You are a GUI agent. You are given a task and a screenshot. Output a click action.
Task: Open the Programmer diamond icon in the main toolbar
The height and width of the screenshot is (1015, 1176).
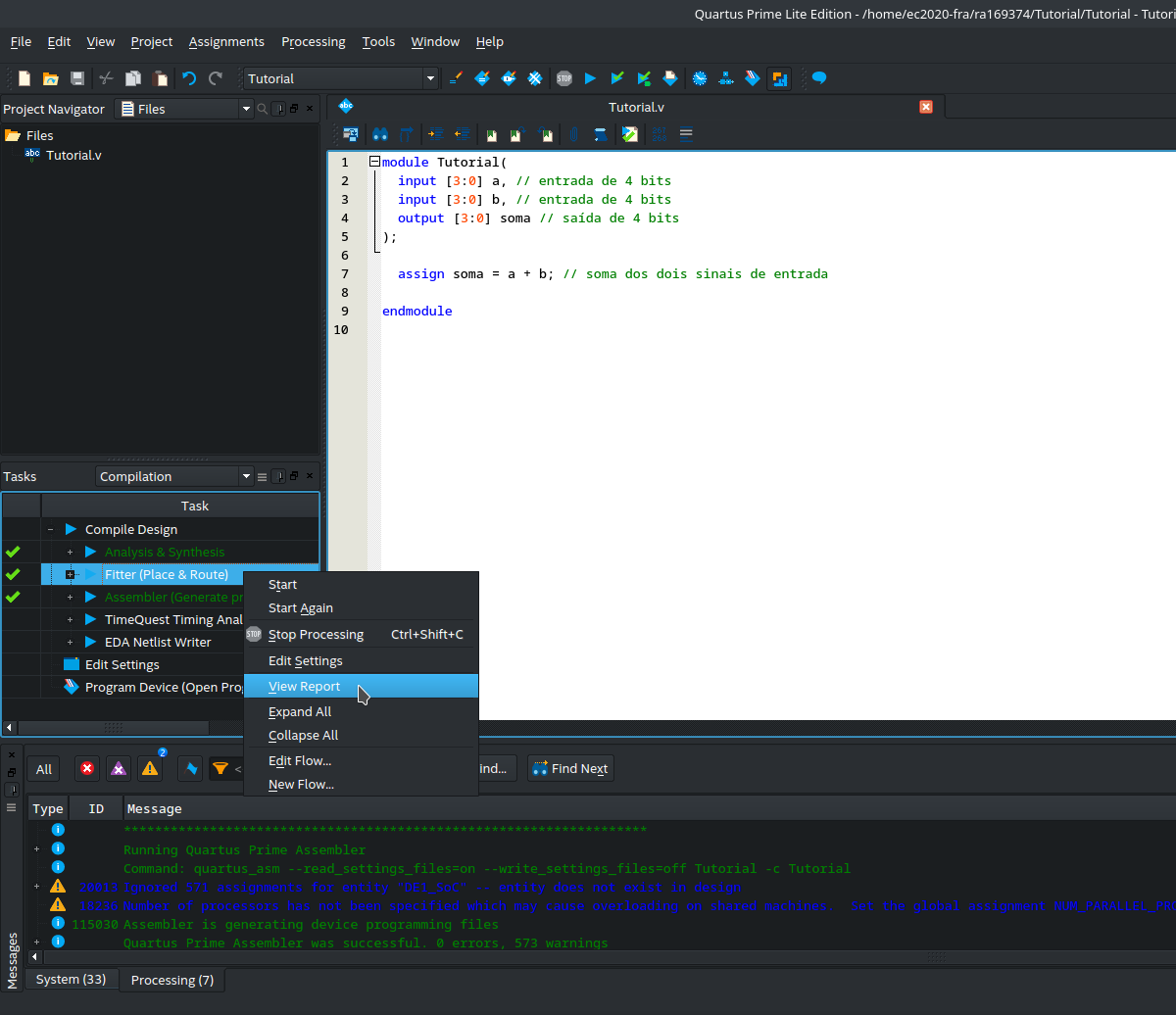click(753, 78)
